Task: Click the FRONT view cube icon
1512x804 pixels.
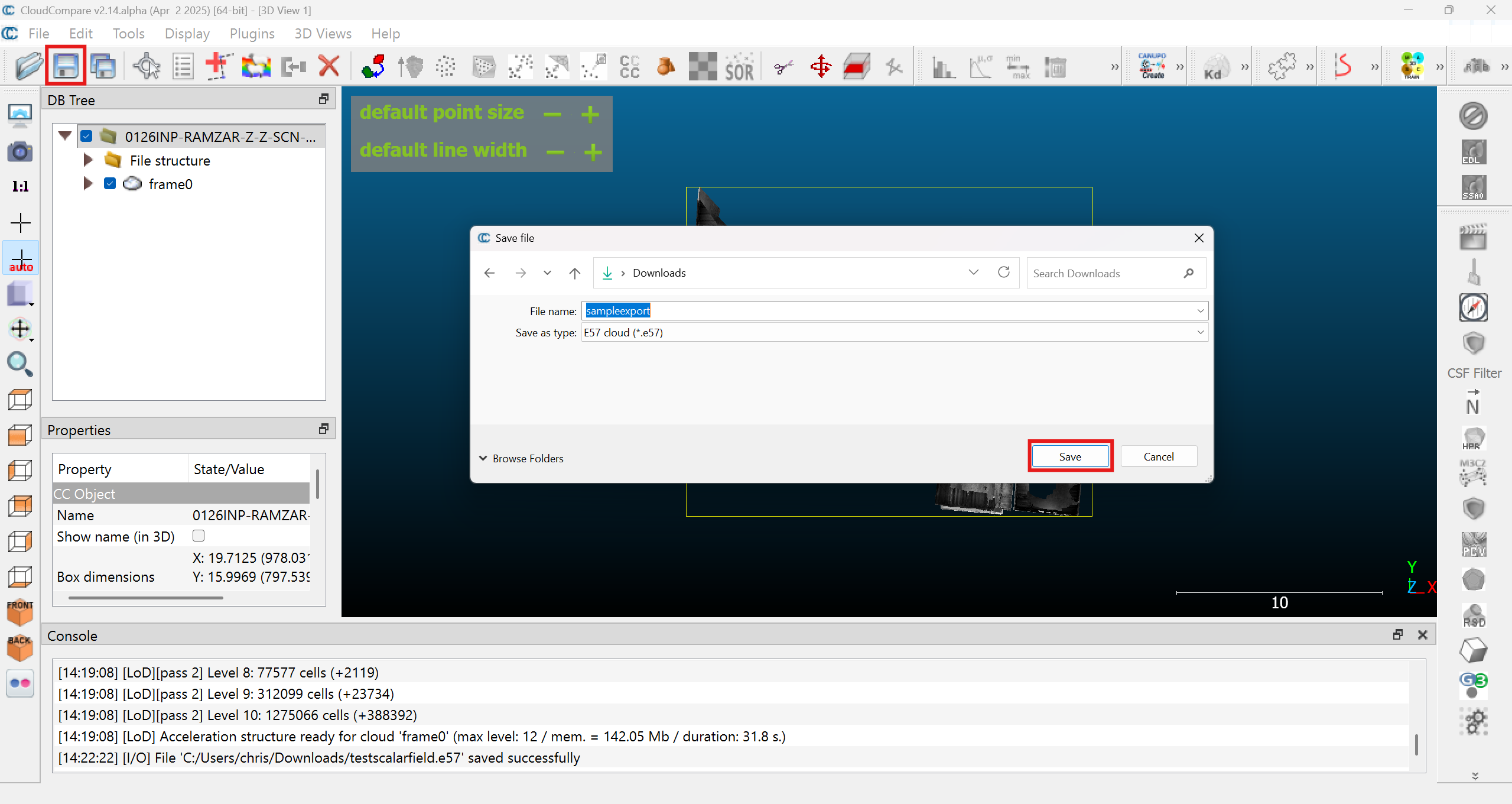Action: point(20,612)
